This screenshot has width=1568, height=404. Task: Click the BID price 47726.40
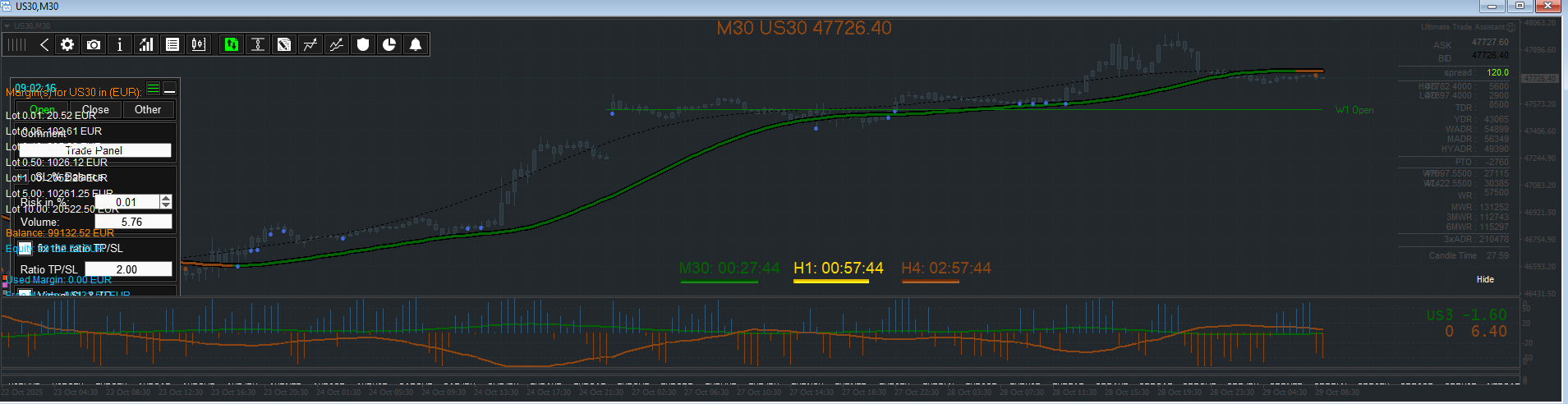[x=1490, y=55]
